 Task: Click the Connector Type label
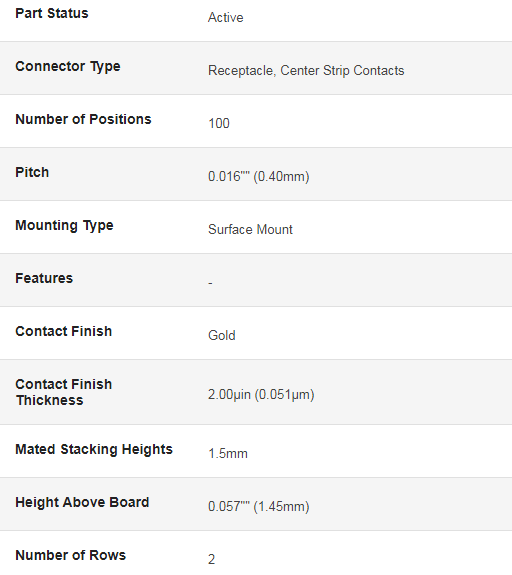[x=68, y=67]
